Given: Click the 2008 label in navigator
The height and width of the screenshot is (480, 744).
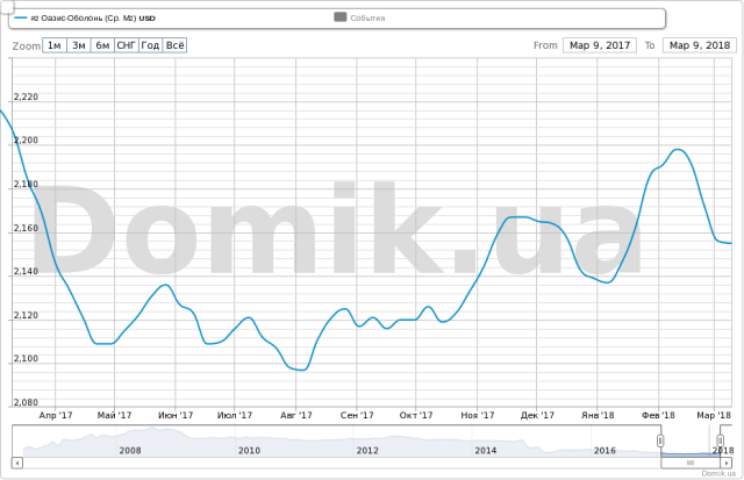Looking at the screenshot, I should (130, 450).
